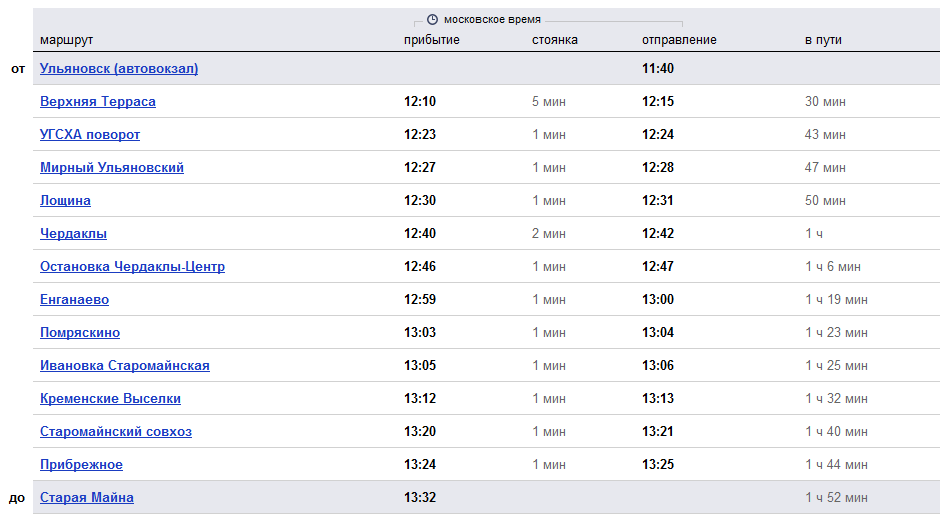
Task: Open the Лощина stop link
Action: pyautogui.click(x=65, y=201)
